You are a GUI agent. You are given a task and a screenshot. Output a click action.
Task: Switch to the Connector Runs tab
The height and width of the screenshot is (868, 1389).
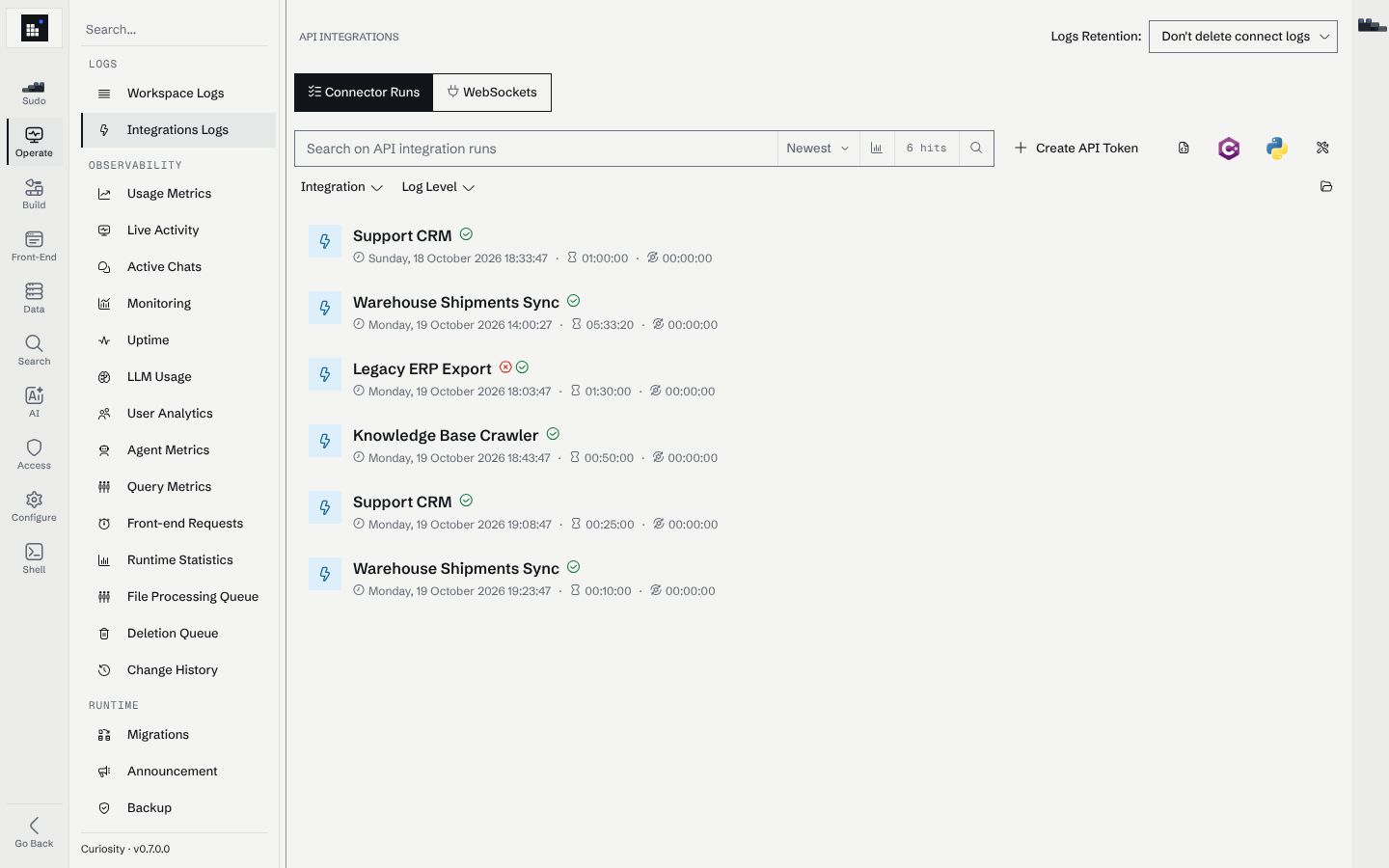[364, 93]
